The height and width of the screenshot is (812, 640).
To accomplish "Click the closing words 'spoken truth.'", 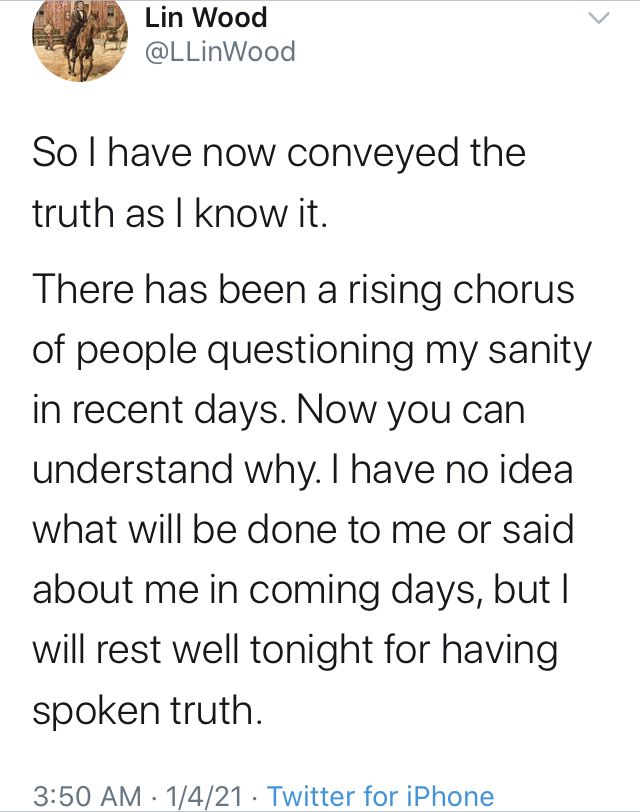I will click(x=148, y=710).
